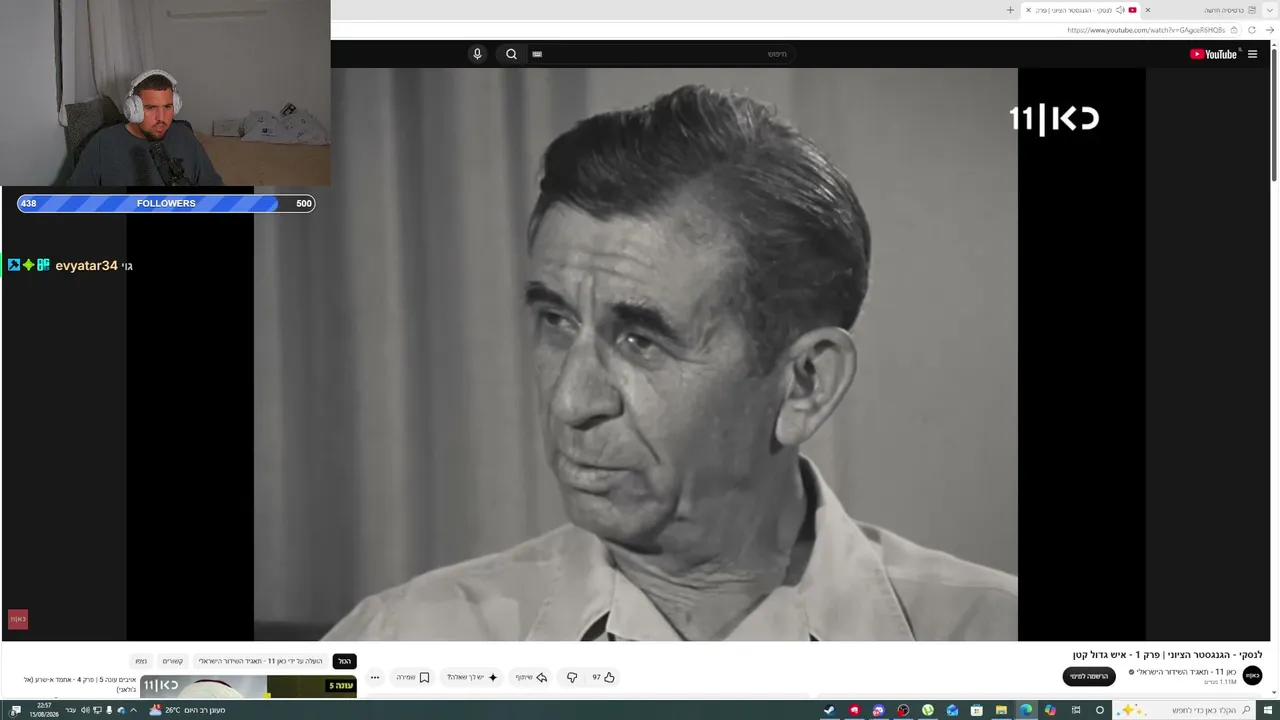This screenshot has width=1280, height=720.
Task: Like the video with thumbs-up button
Action: [604, 677]
